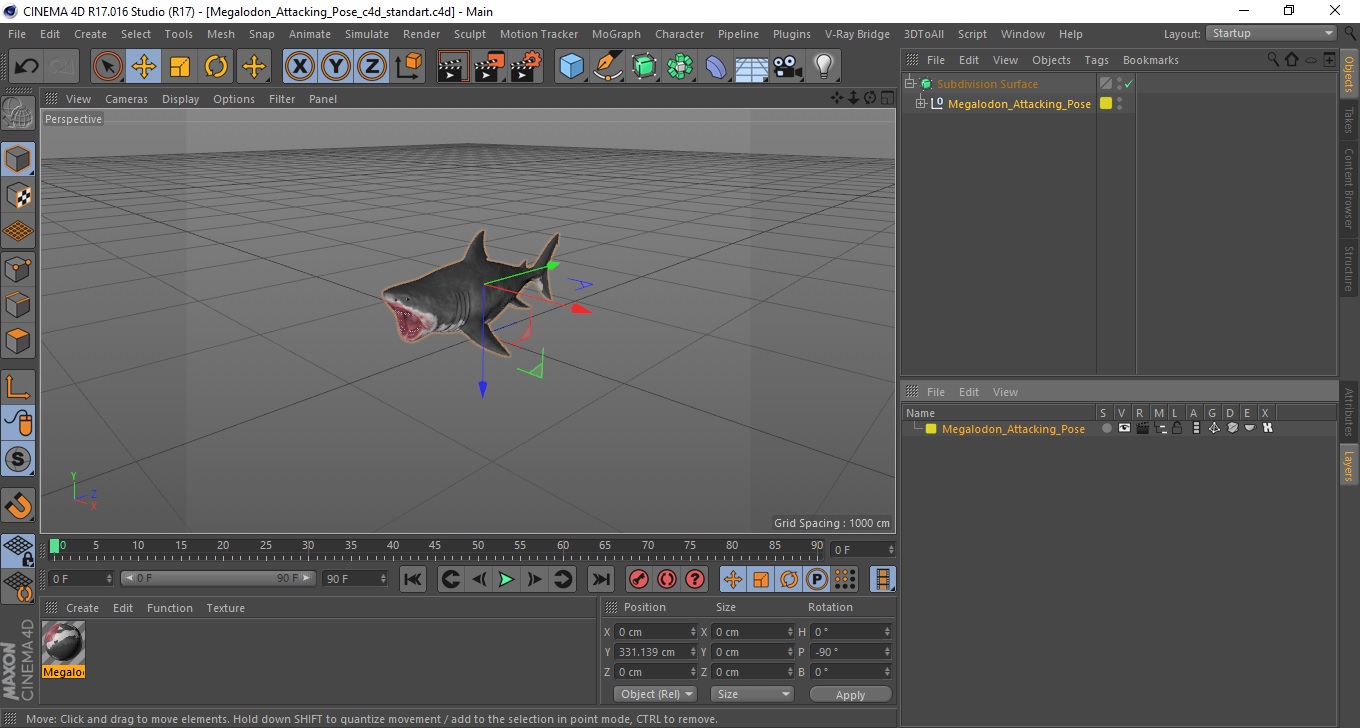Go to start of animation
Viewport: 1360px width, 728px height.
(412, 579)
